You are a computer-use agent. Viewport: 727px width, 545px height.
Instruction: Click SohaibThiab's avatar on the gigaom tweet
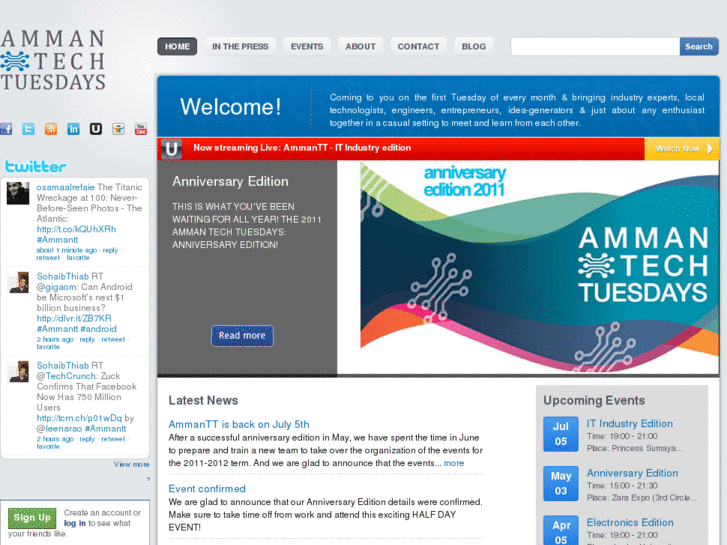(x=19, y=282)
